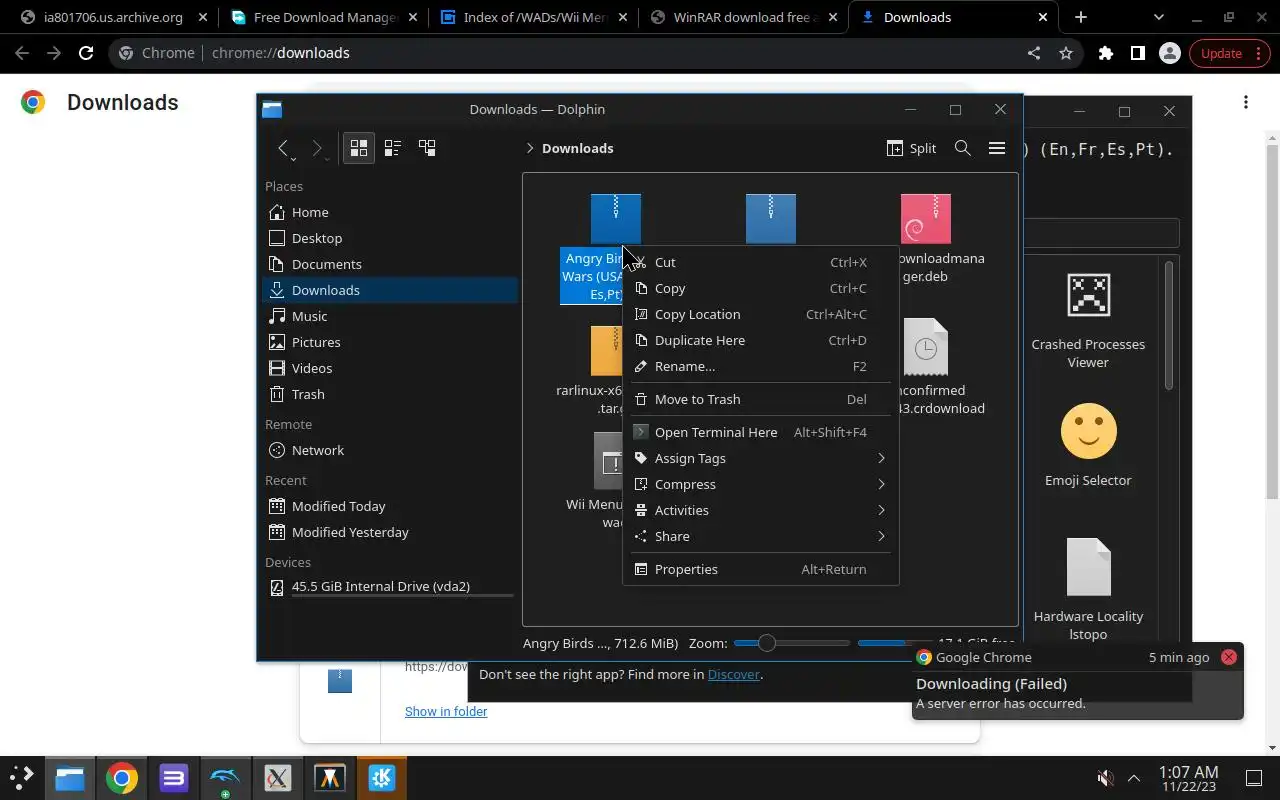This screenshot has height=800, width=1280.
Task: Choose Copy from context menu
Action: pos(760,288)
